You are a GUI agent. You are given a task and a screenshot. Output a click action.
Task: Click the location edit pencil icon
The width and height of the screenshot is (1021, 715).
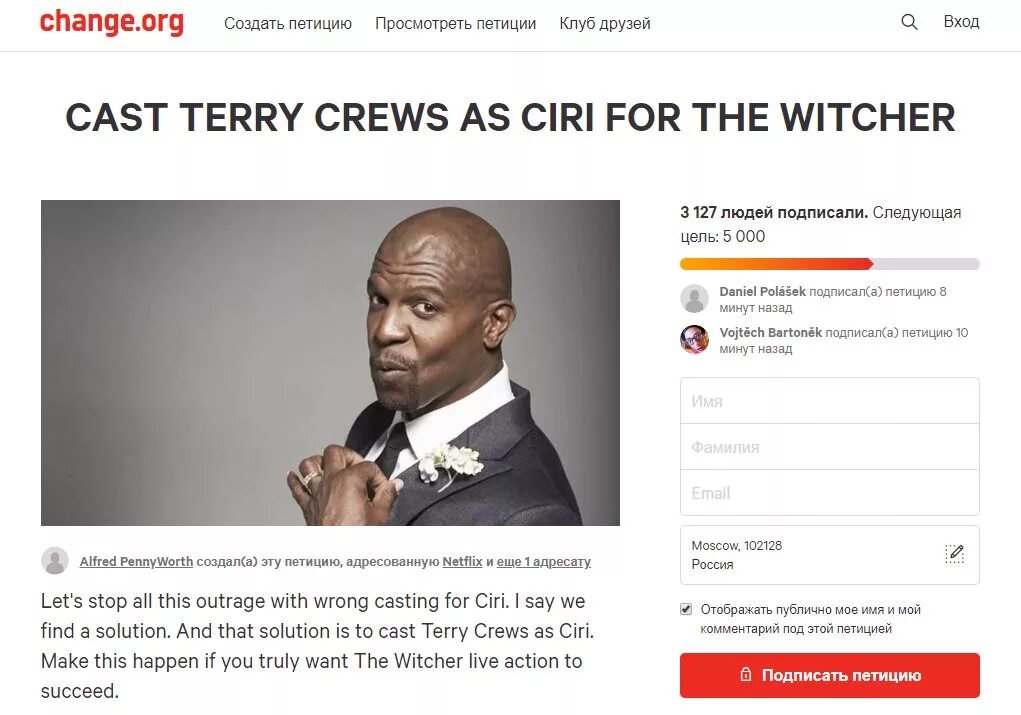coord(954,554)
